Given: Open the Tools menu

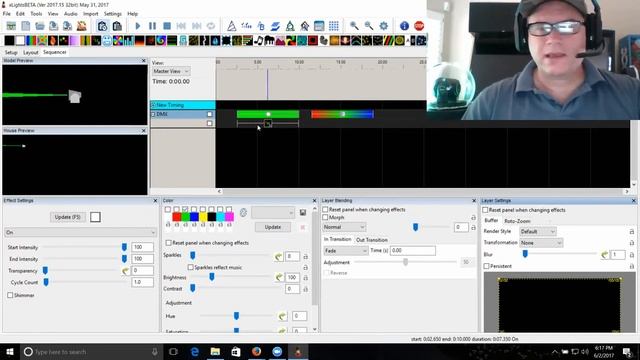Looking at the screenshot, I should (36, 13).
